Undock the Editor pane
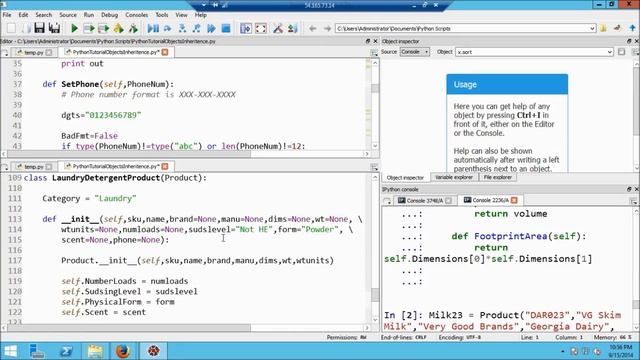Screen dimensions: 640x360 coord(368,41)
